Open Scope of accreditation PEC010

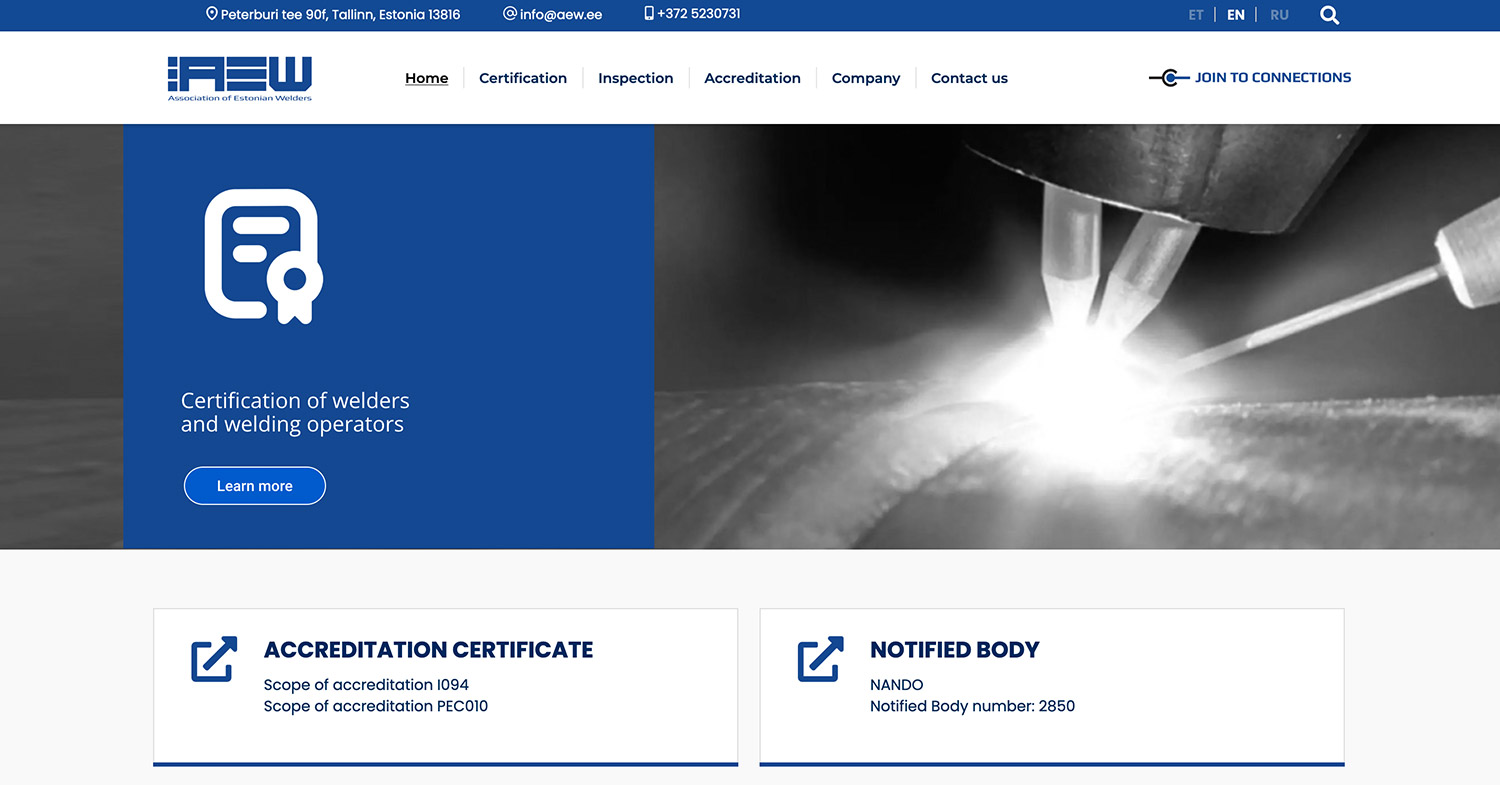376,706
